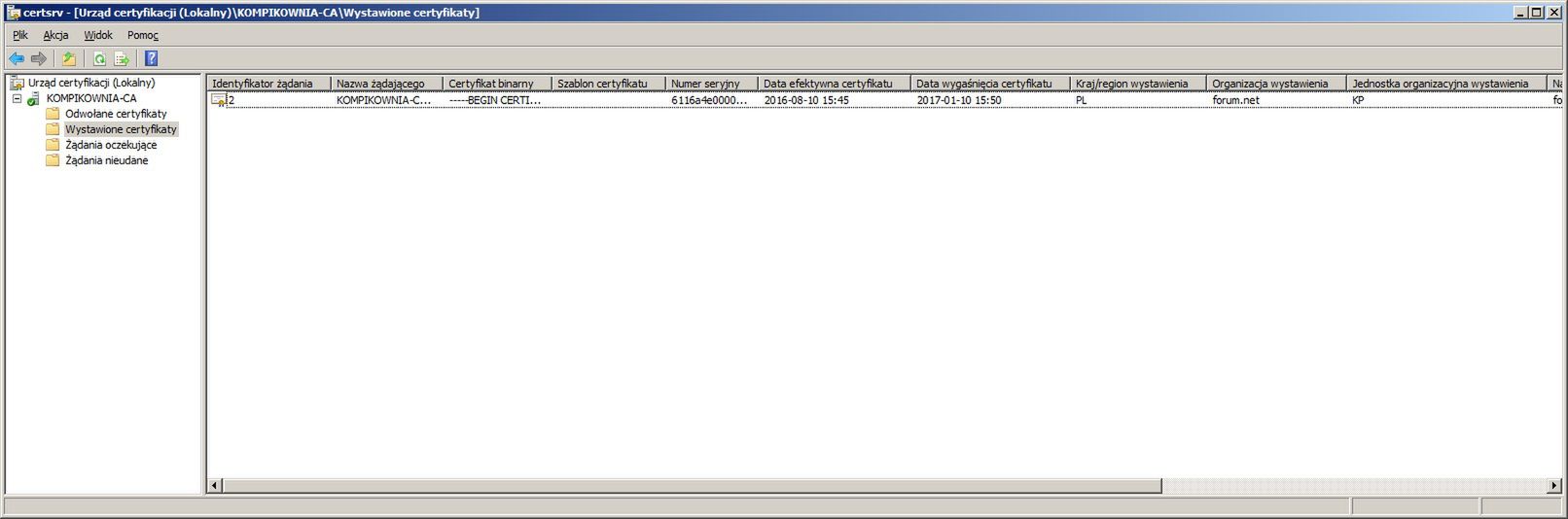Open Odwołane certyfikaty folder
Viewport: 1568px width, 519px height.
116,114
